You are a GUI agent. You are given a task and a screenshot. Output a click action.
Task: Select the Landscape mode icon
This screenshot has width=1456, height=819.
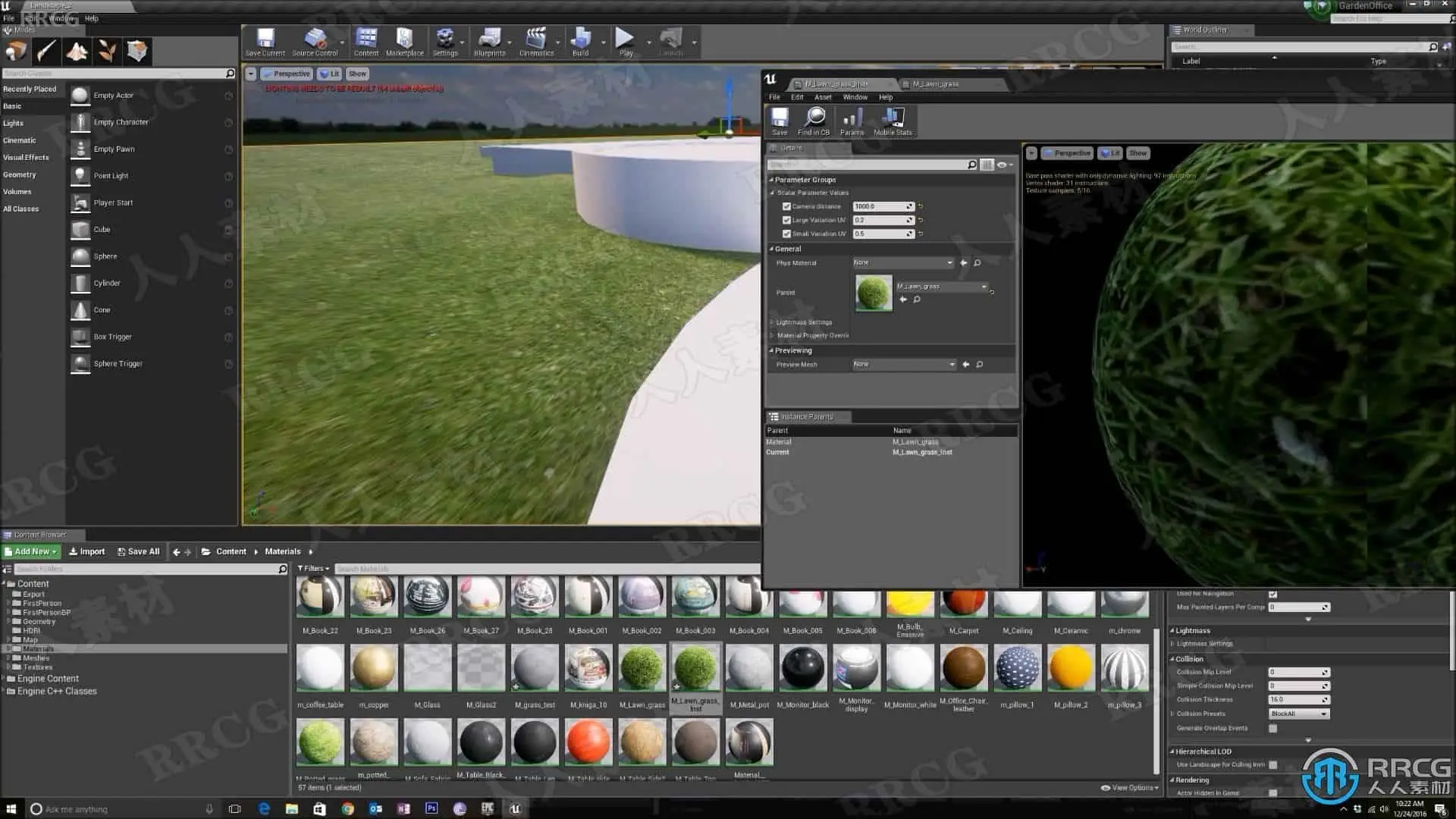point(77,52)
